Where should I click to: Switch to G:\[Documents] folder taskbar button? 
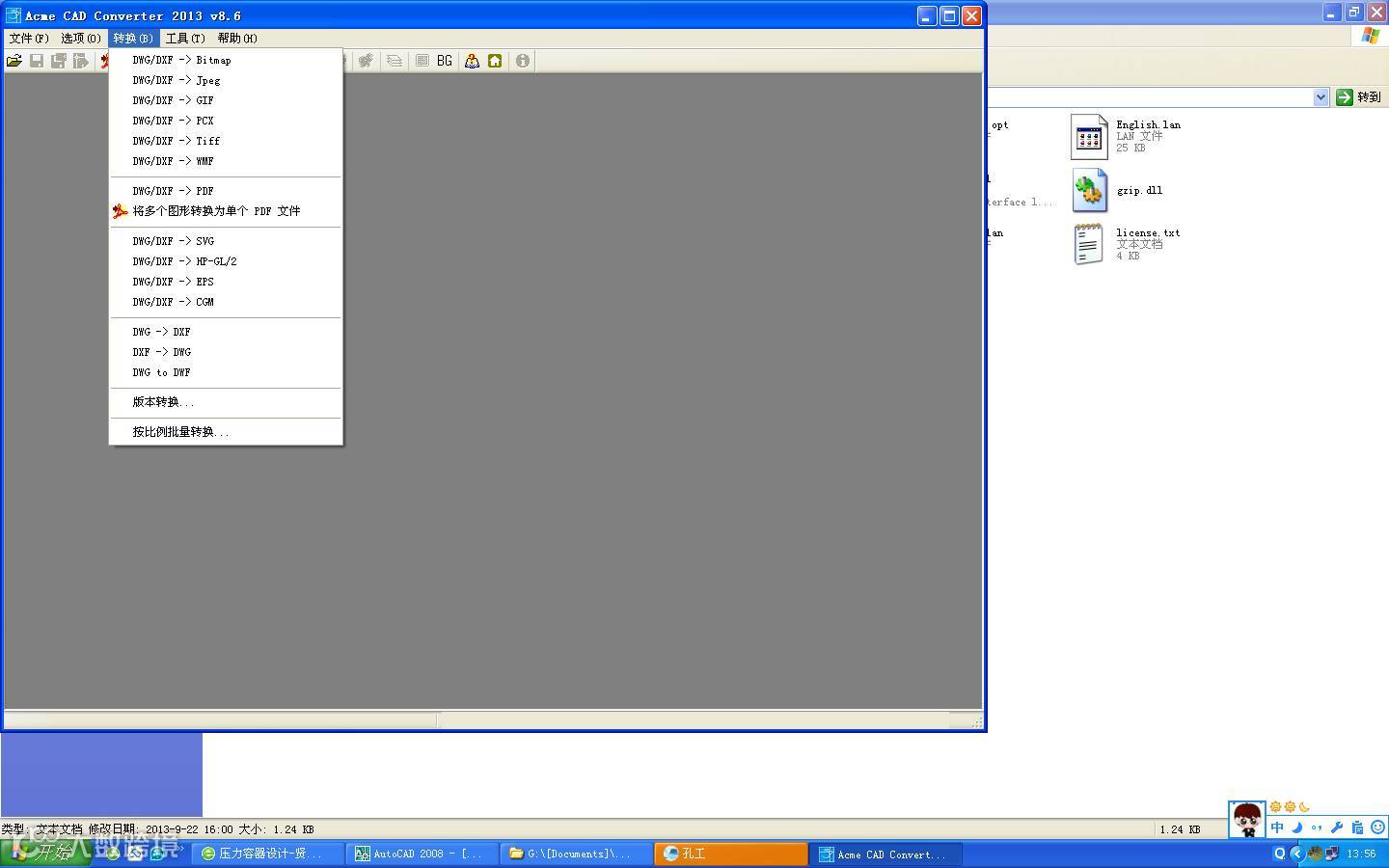(579, 854)
